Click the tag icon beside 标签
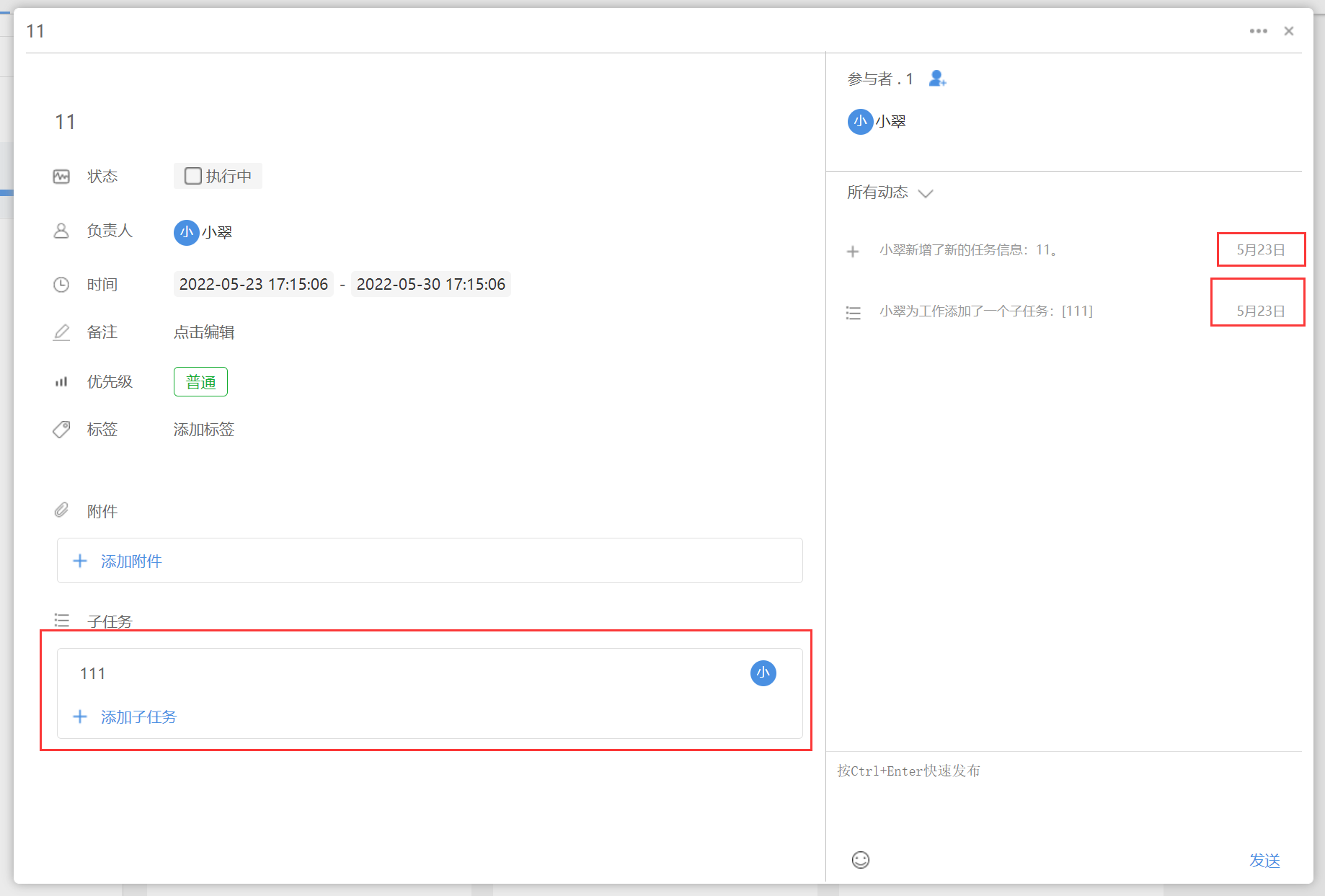Viewport: 1325px width, 896px height. coord(61,430)
